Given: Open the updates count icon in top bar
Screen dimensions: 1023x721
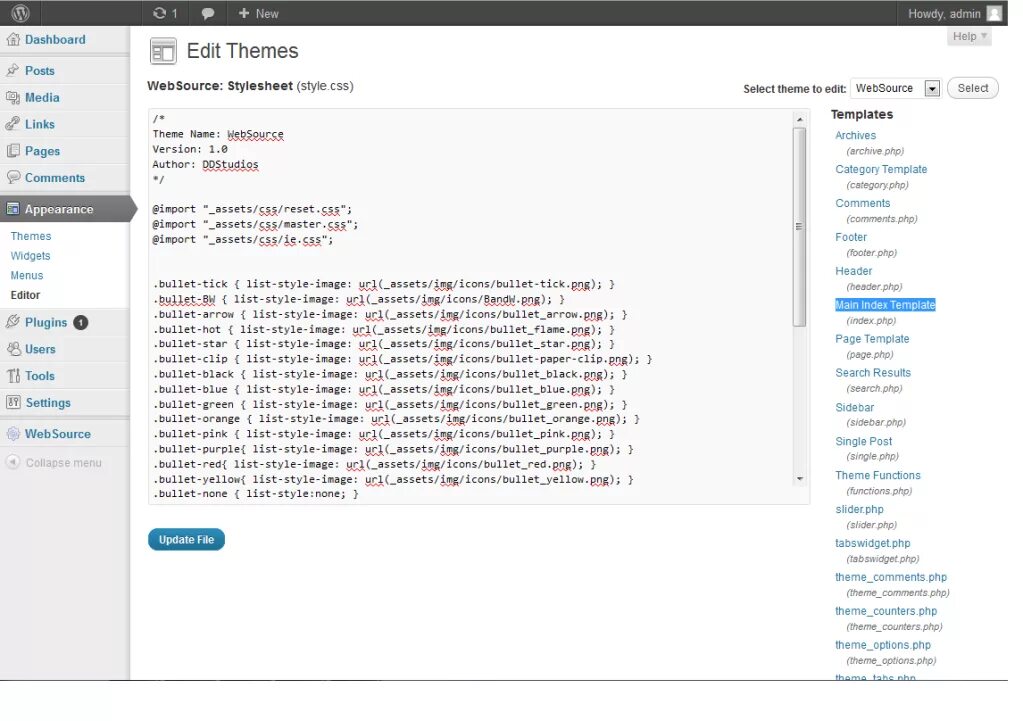Looking at the screenshot, I should (x=164, y=13).
